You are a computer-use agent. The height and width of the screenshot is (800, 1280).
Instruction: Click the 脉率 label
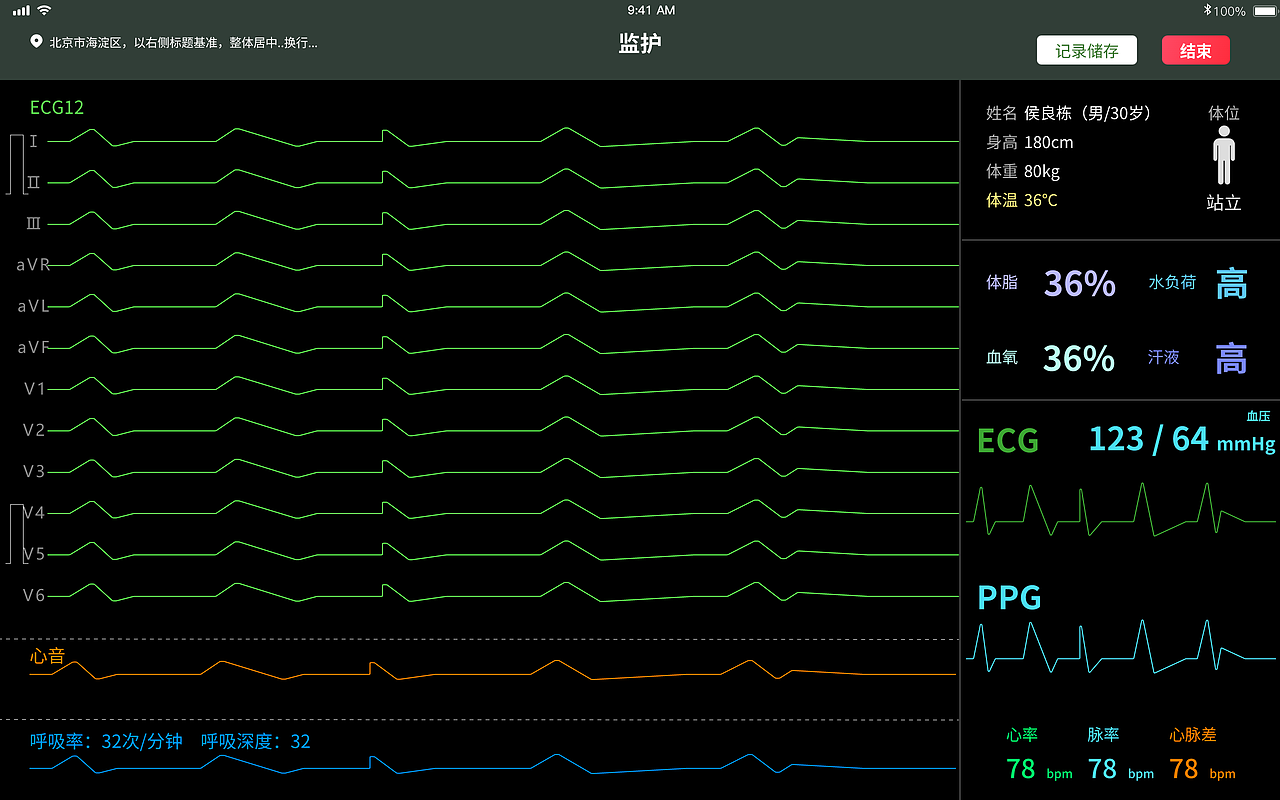click(x=1103, y=735)
